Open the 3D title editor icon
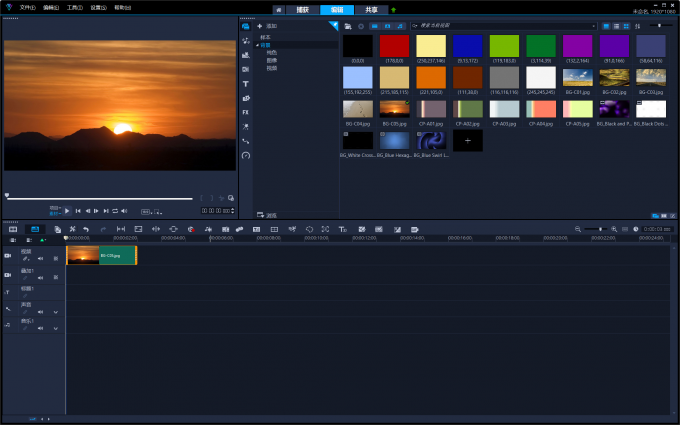Screen dimensions: 680x425 (x=343, y=229)
